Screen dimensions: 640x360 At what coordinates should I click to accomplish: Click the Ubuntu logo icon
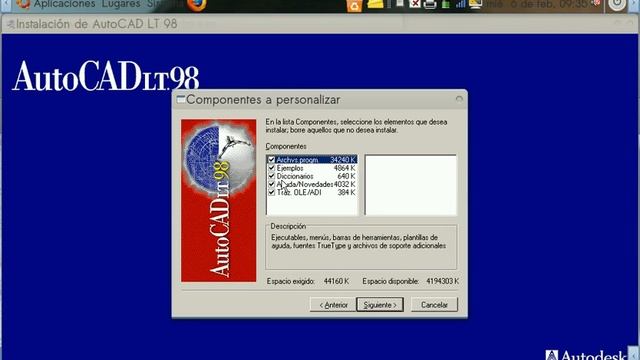click(x=23, y=4)
